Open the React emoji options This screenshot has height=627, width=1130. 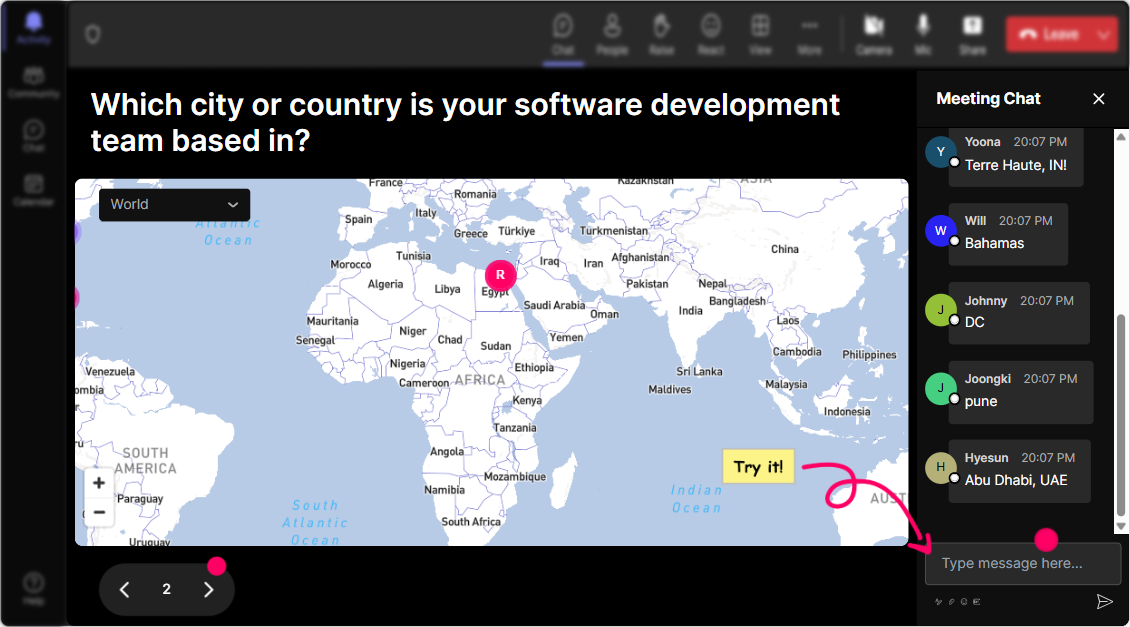coord(711,35)
